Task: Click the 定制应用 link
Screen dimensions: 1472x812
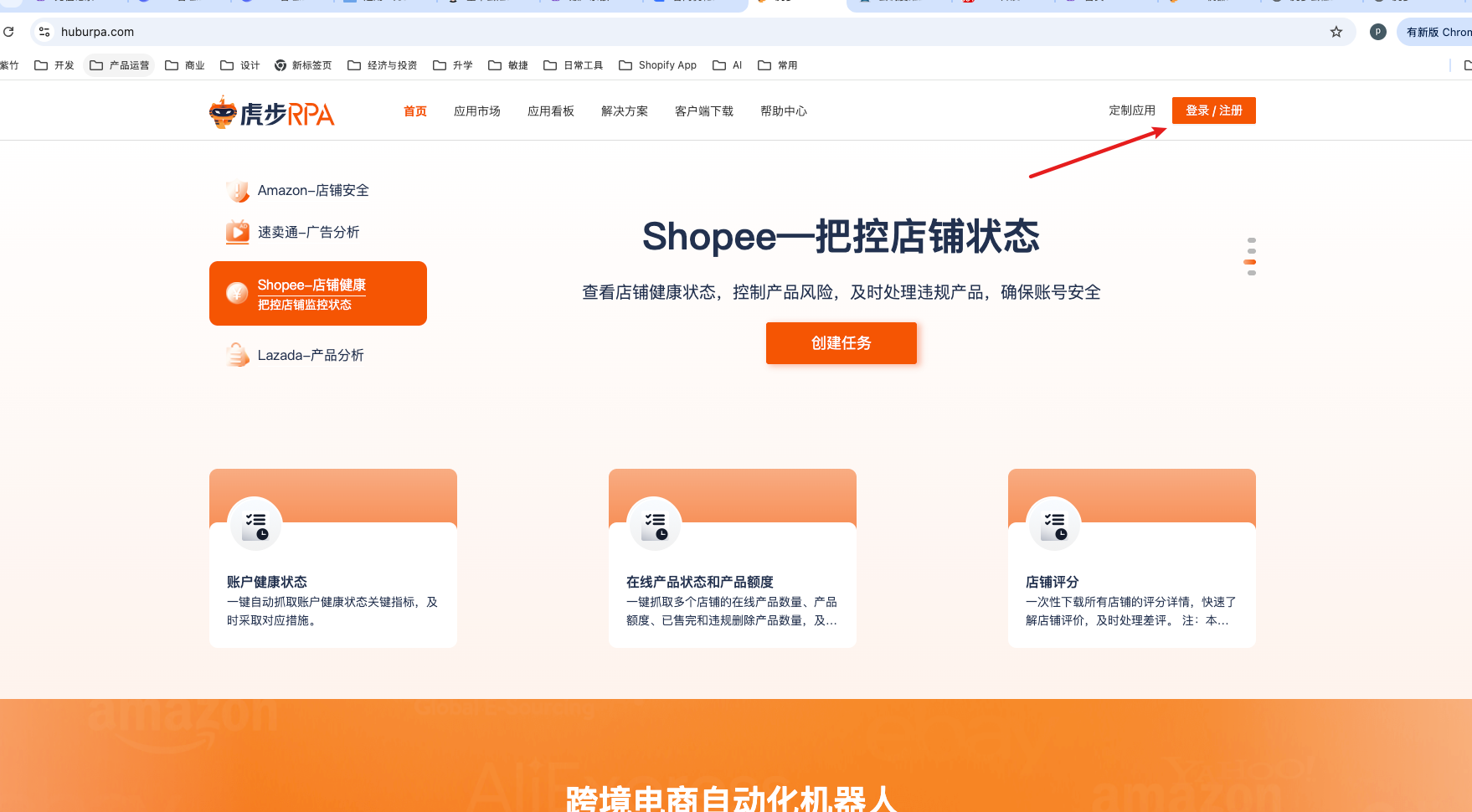Action: tap(1132, 110)
